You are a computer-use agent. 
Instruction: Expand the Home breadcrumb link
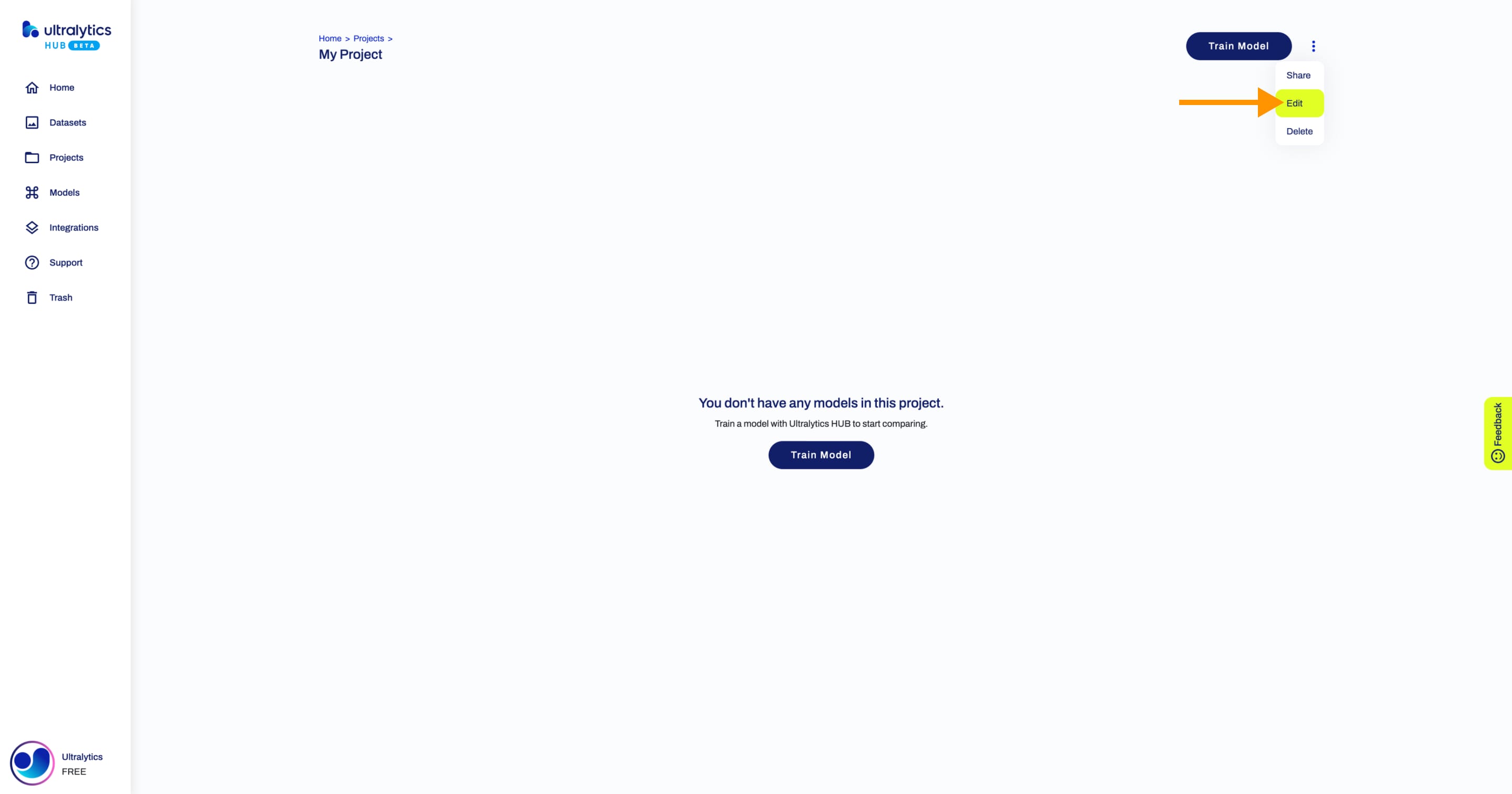[x=330, y=38]
